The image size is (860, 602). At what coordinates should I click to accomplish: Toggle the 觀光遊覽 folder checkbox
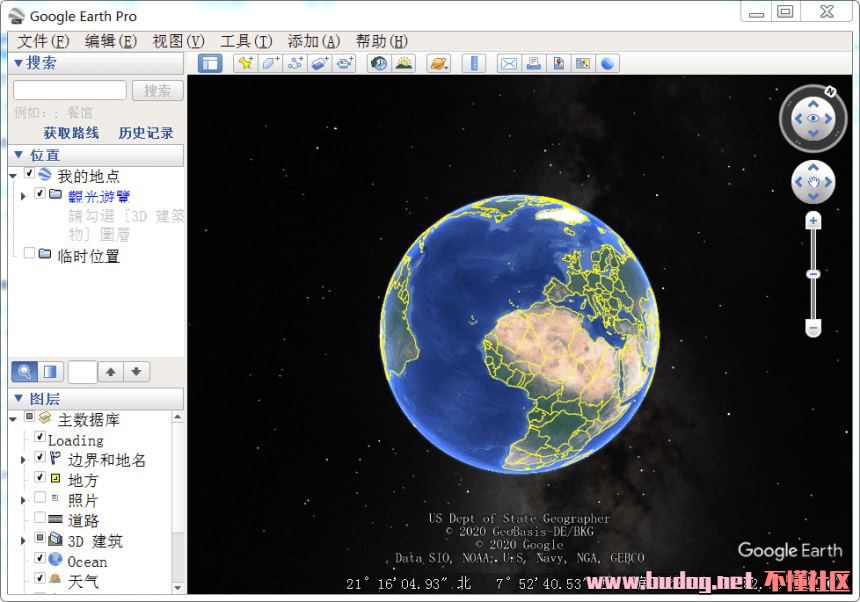point(39,193)
